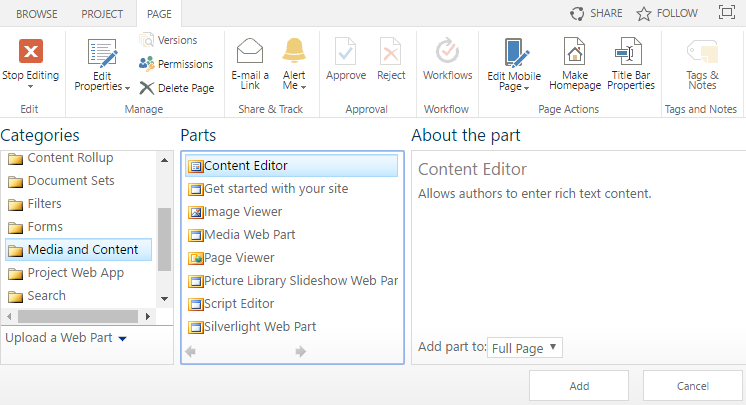Click the categories horizontal scrollbar thumb

point(78,316)
